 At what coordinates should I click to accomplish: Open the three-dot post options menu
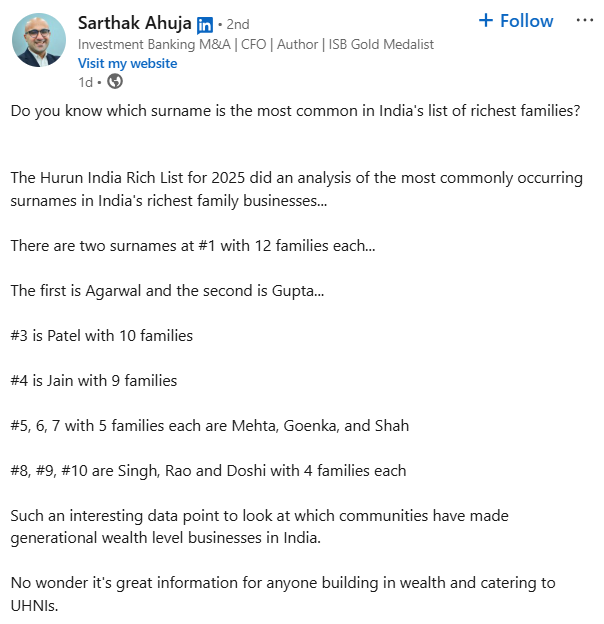585,20
